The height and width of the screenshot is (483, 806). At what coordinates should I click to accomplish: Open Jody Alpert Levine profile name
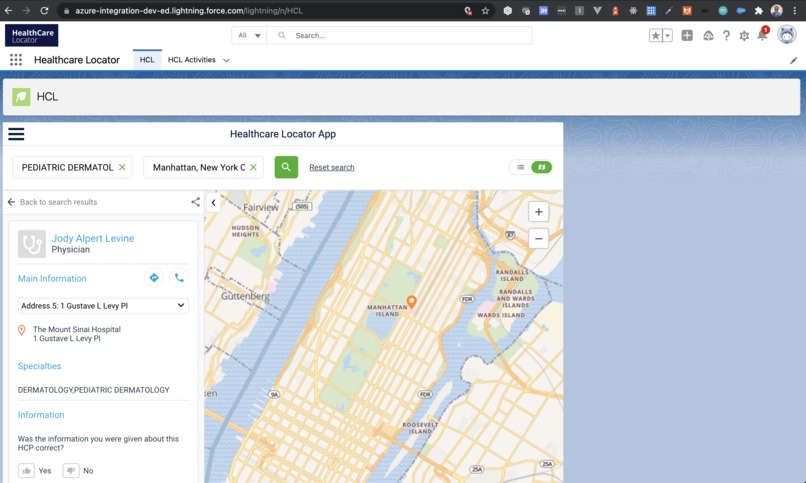click(x=93, y=238)
